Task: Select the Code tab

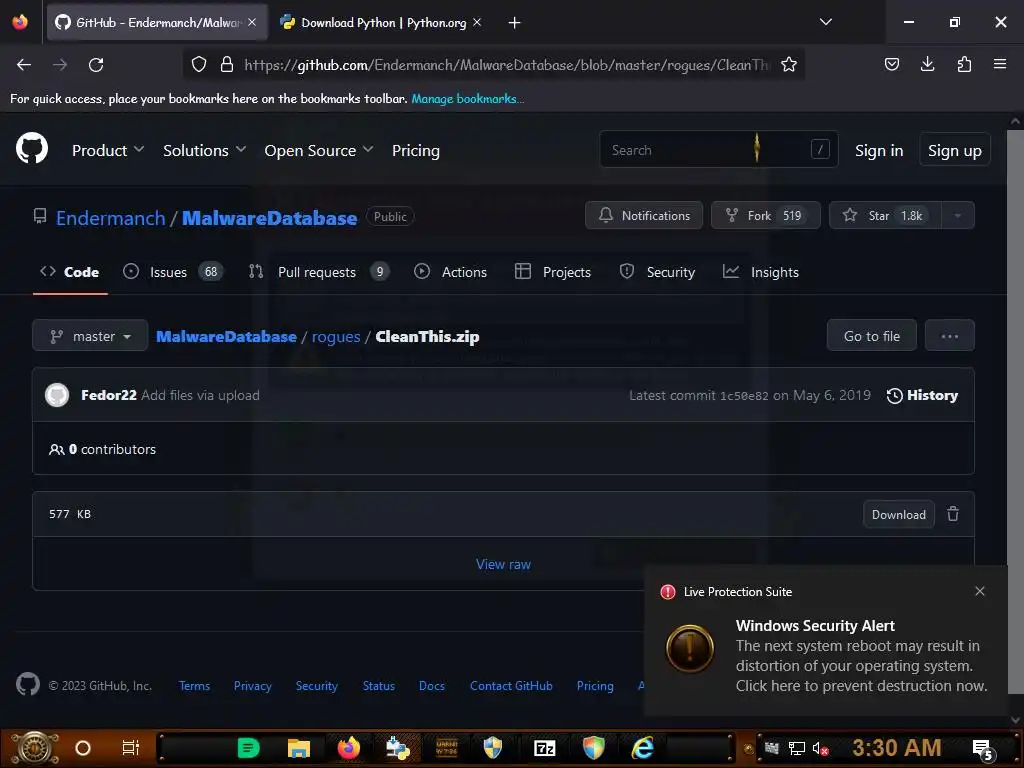Action: click(x=70, y=272)
